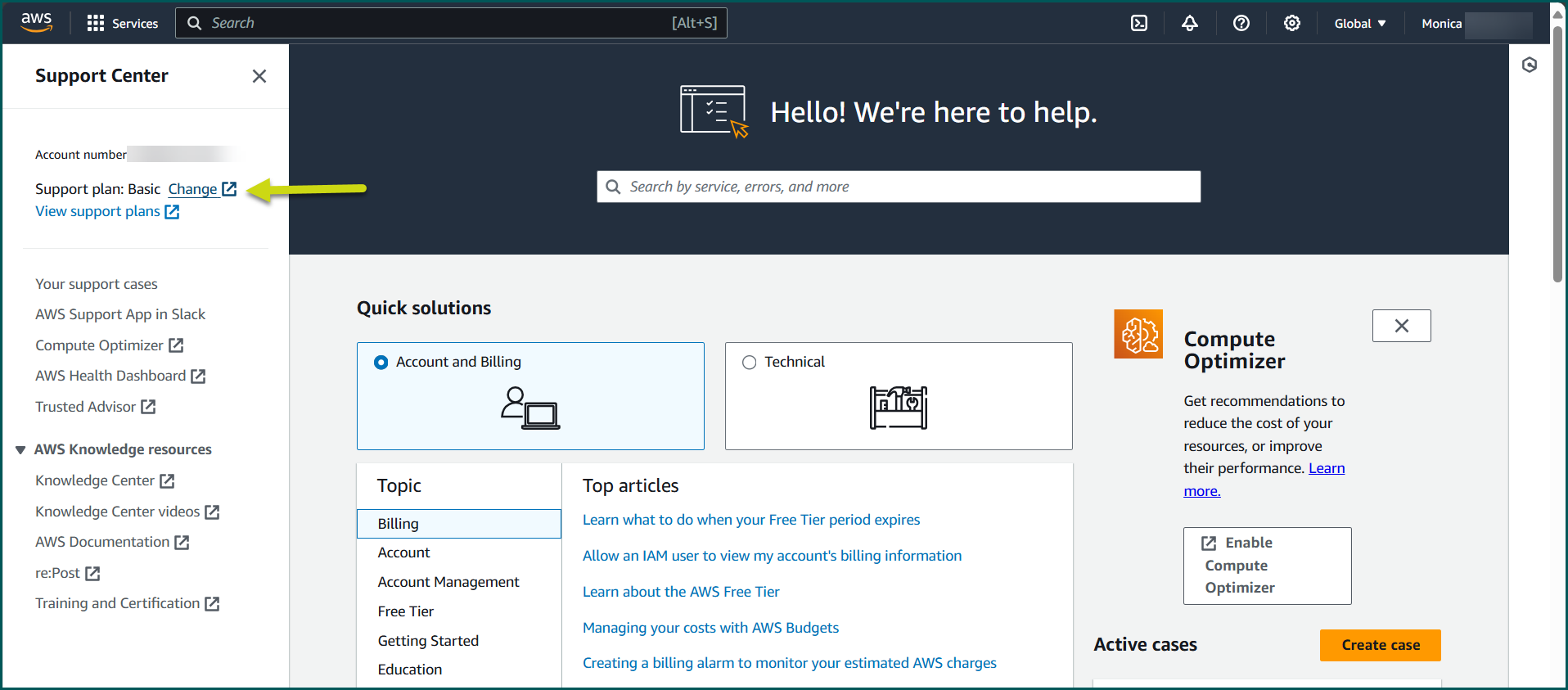Select Technical radio button
1568x690 pixels.
coord(749,363)
